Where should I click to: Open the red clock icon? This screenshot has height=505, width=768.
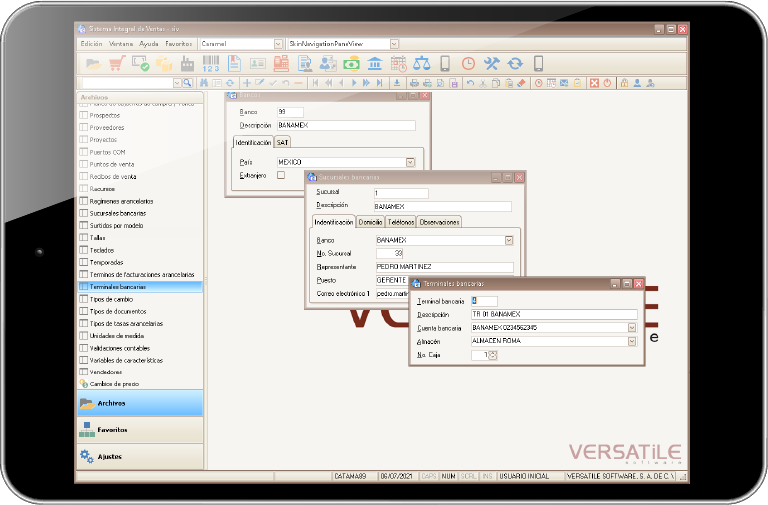(x=468, y=64)
